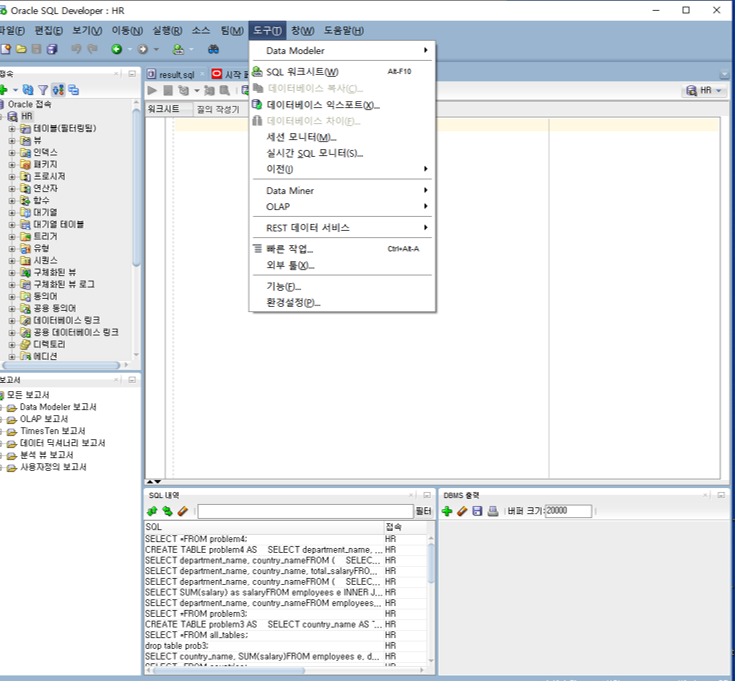Viewport: 735px width, 681px height.
Task: Click the Quick Actions menu icon
Action: pos(257,248)
